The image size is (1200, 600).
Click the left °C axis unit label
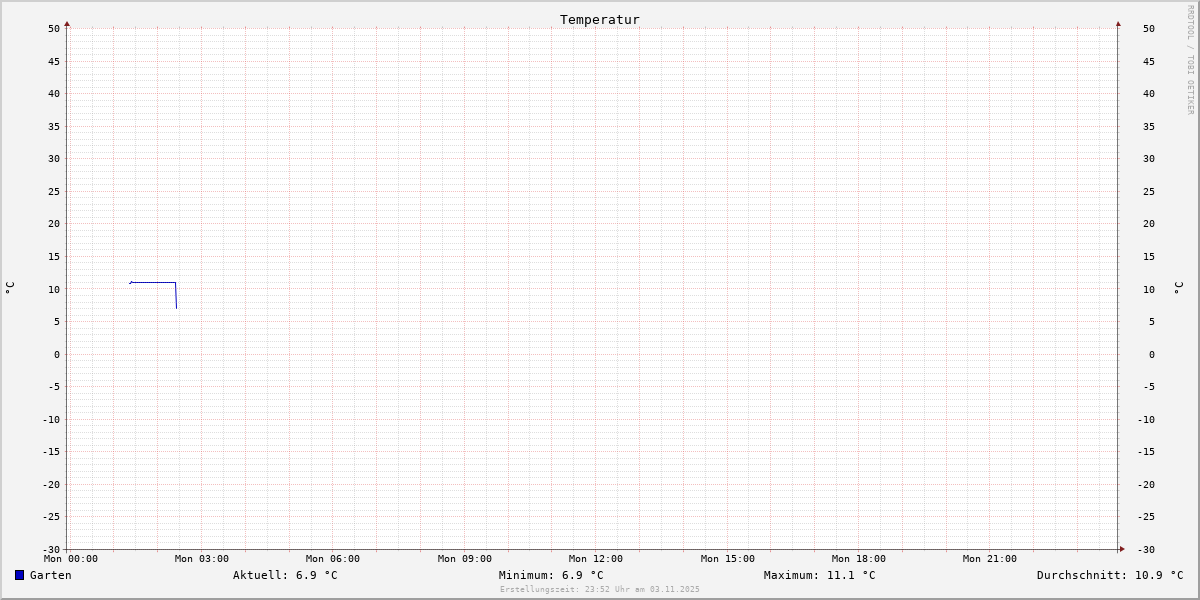coord(10,287)
